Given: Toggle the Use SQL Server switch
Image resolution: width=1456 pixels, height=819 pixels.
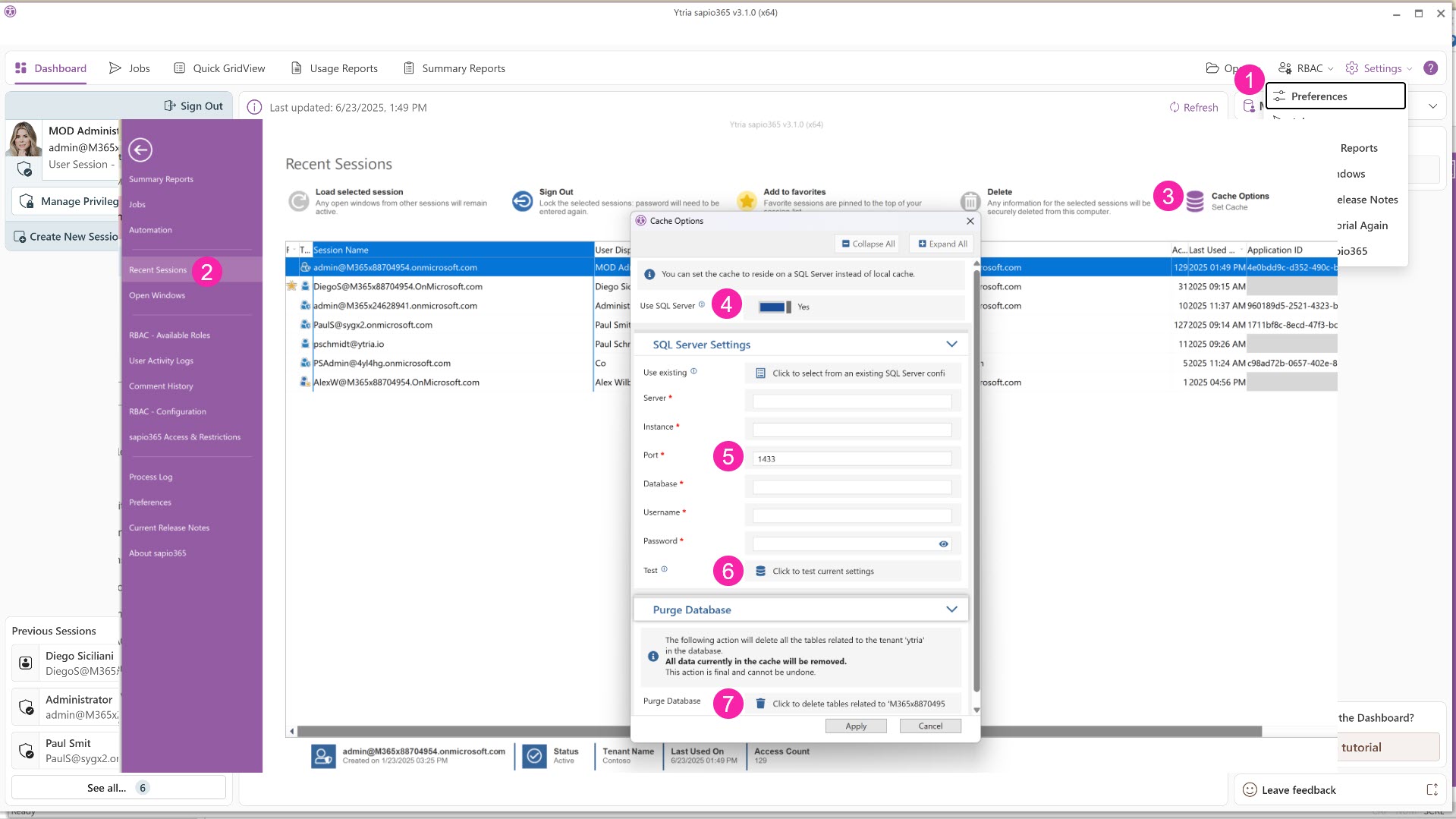Looking at the screenshot, I should pos(775,307).
